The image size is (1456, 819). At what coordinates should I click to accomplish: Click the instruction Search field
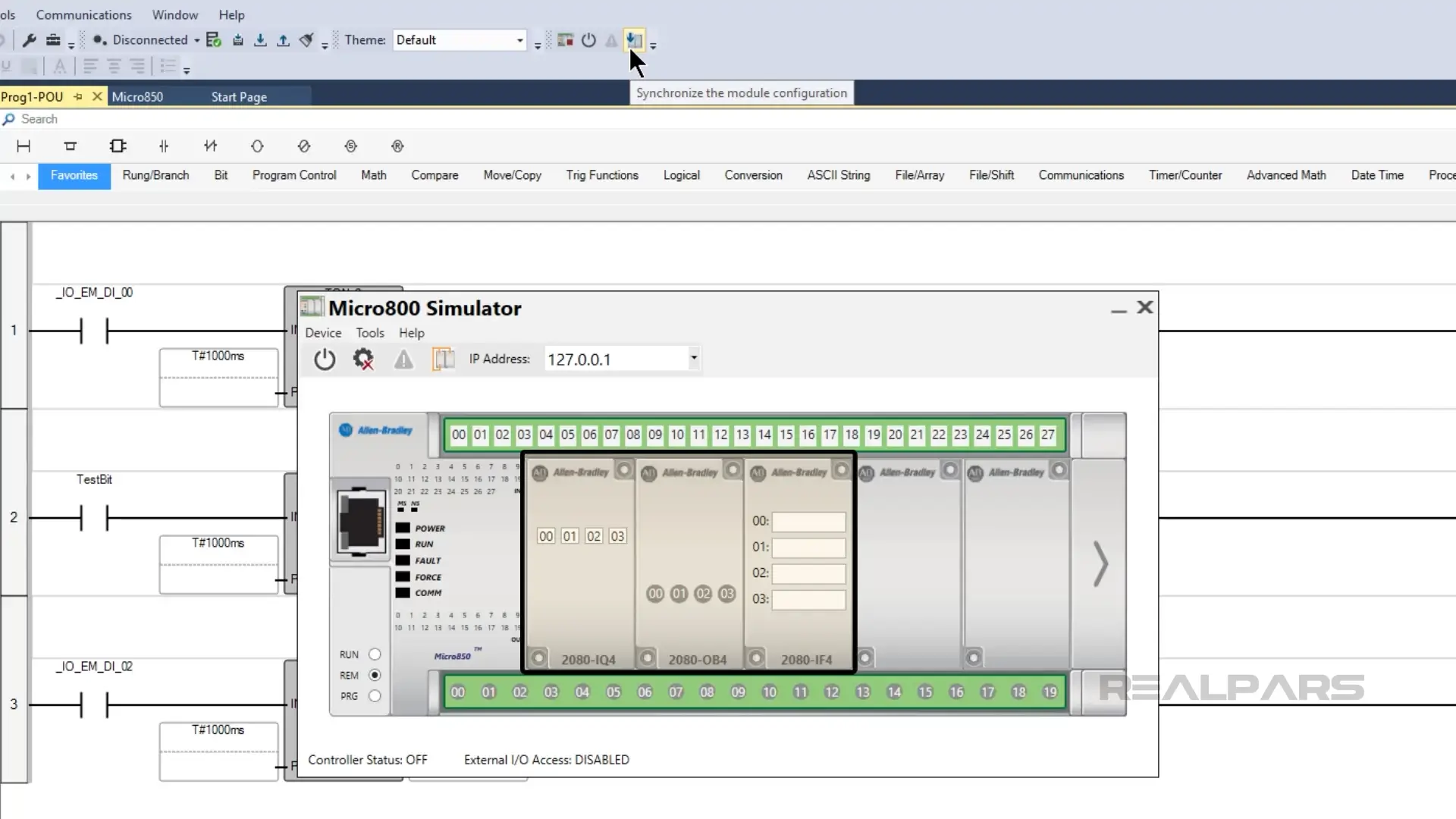(728, 119)
